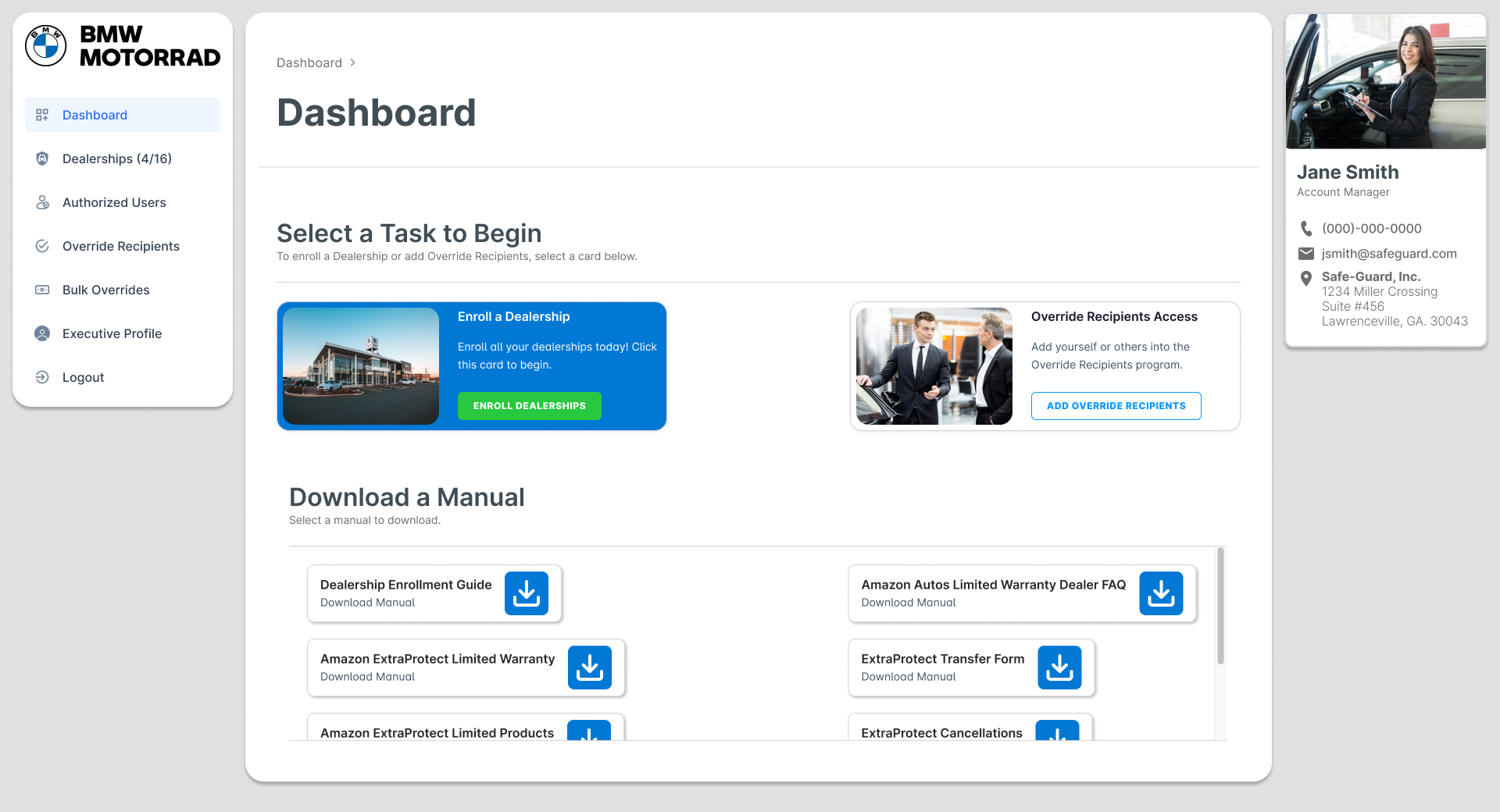Open Executive Profile page
Screen dimensions: 1500x812
(112, 333)
